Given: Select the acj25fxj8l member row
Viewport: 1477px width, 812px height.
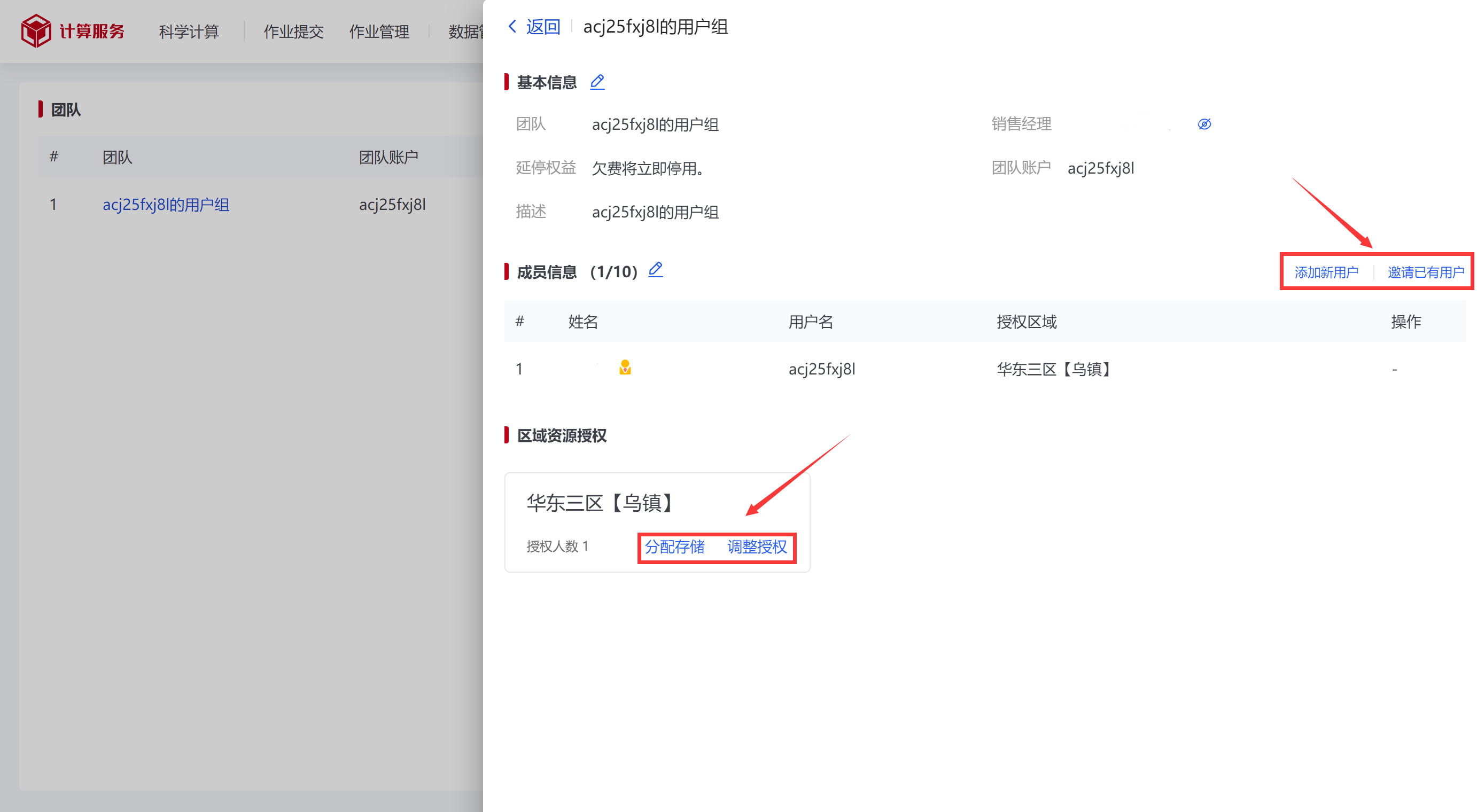Looking at the screenshot, I should (985, 369).
